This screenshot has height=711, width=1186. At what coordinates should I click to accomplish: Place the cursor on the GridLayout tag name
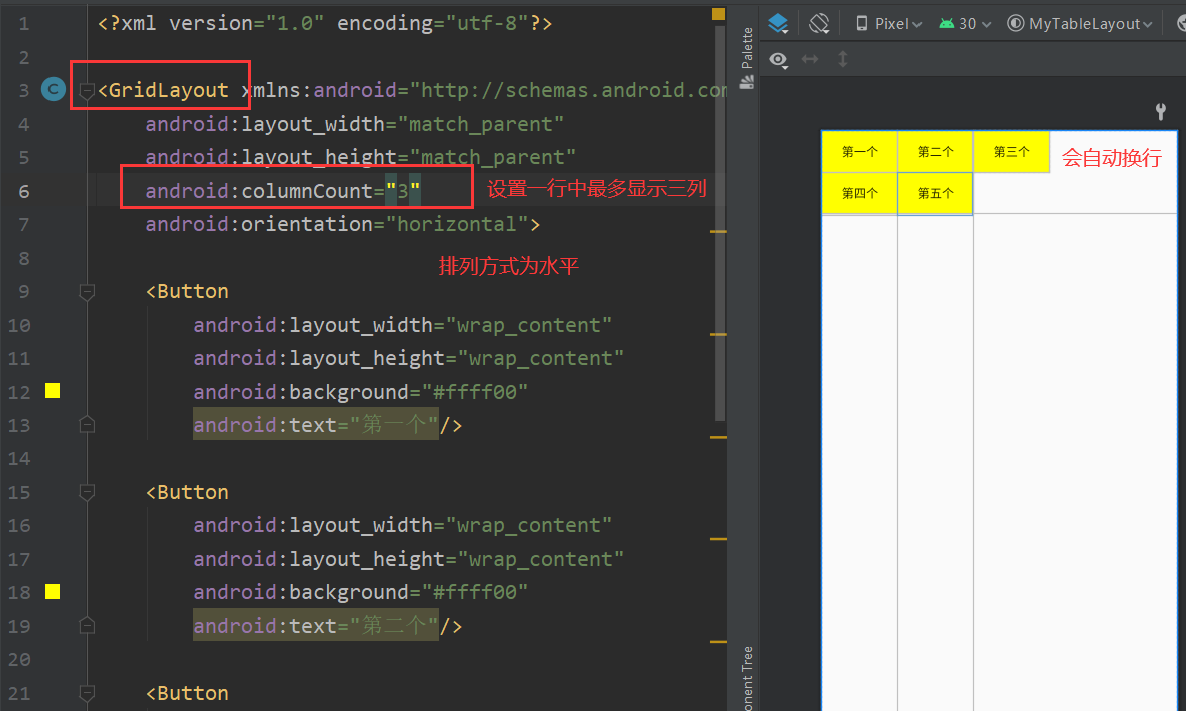[168, 90]
